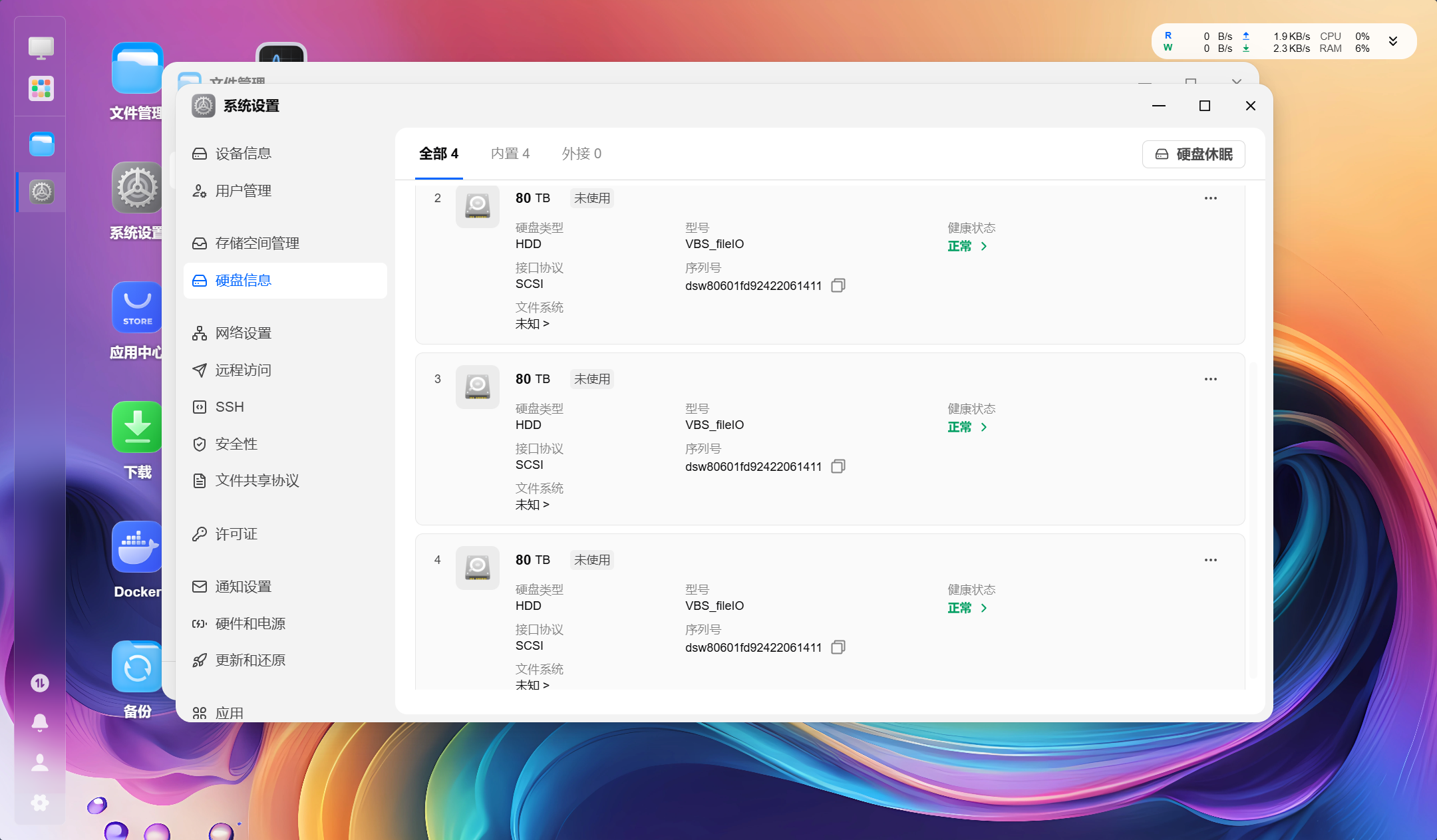This screenshot has width=1437, height=840.
Task: Expand the system resource monitor widget
Action: [x=1393, y=42]
